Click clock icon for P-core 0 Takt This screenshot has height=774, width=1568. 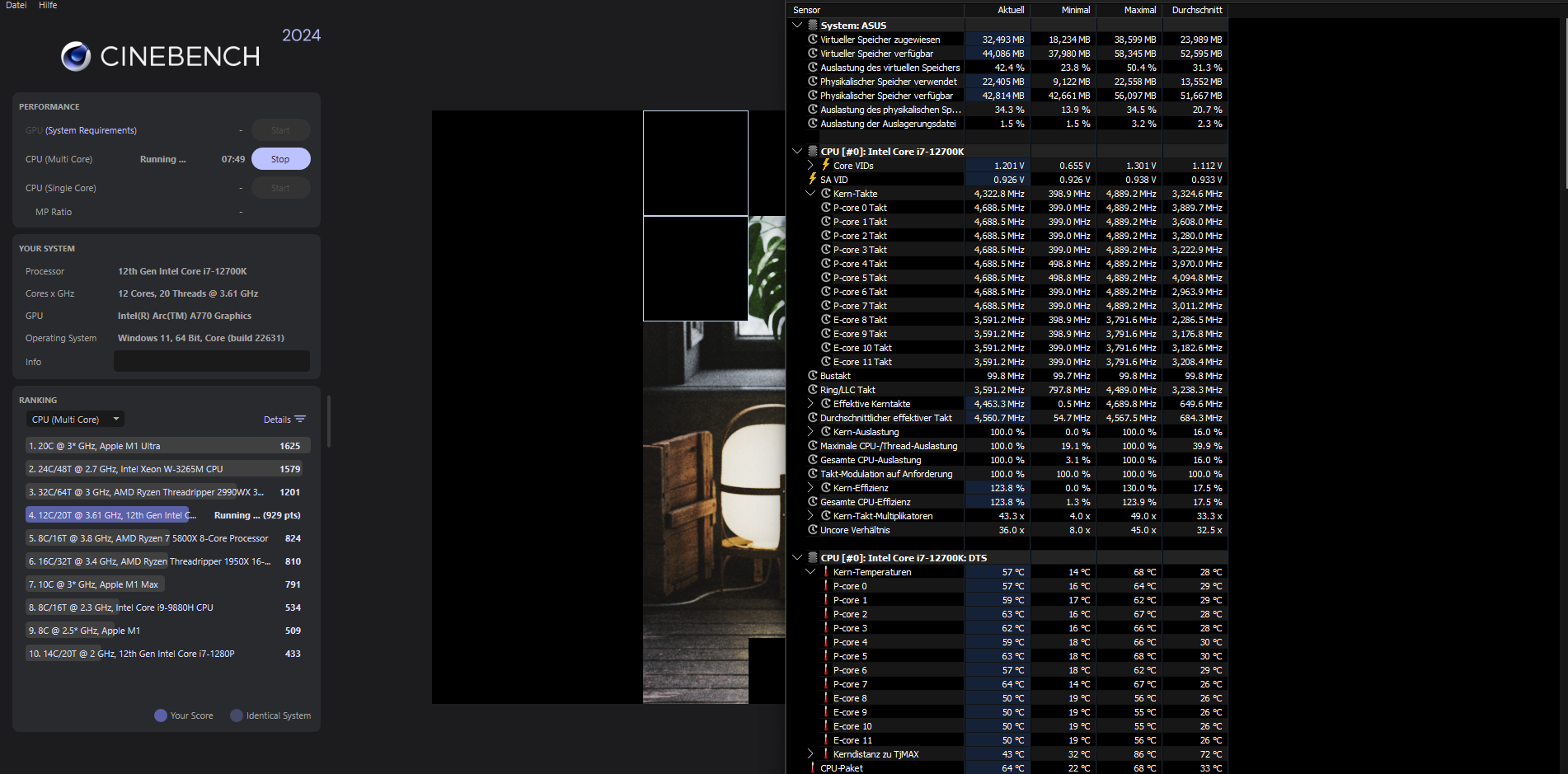pyautogui.click(x=826, y=208)
